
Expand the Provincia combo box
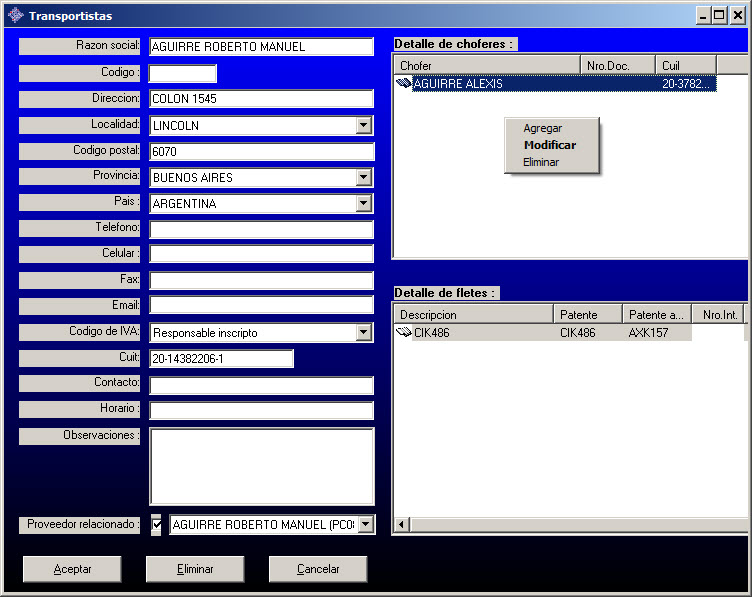point(363,178)
